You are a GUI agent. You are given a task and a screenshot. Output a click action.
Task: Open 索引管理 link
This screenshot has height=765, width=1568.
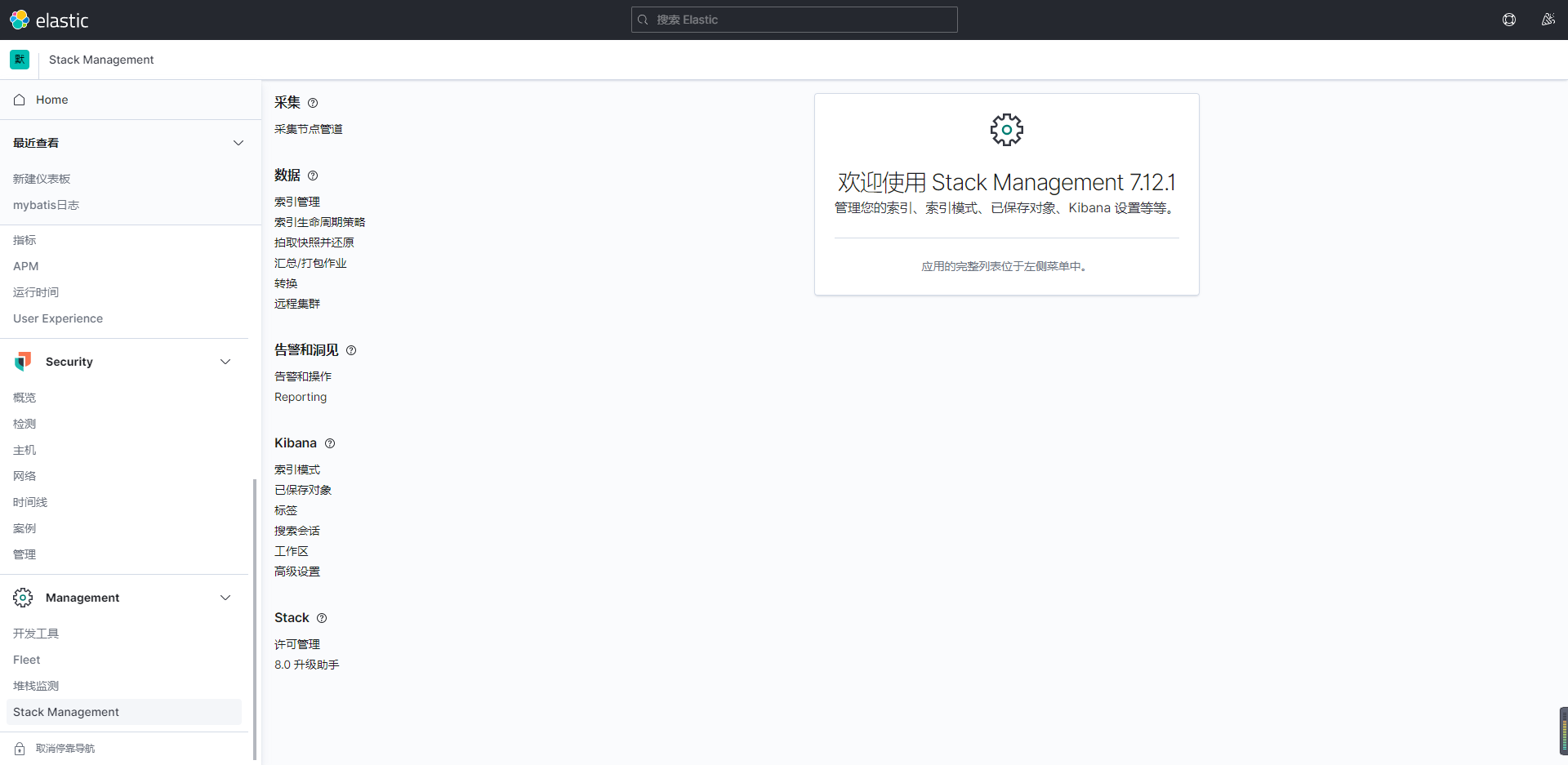(297, 202)
